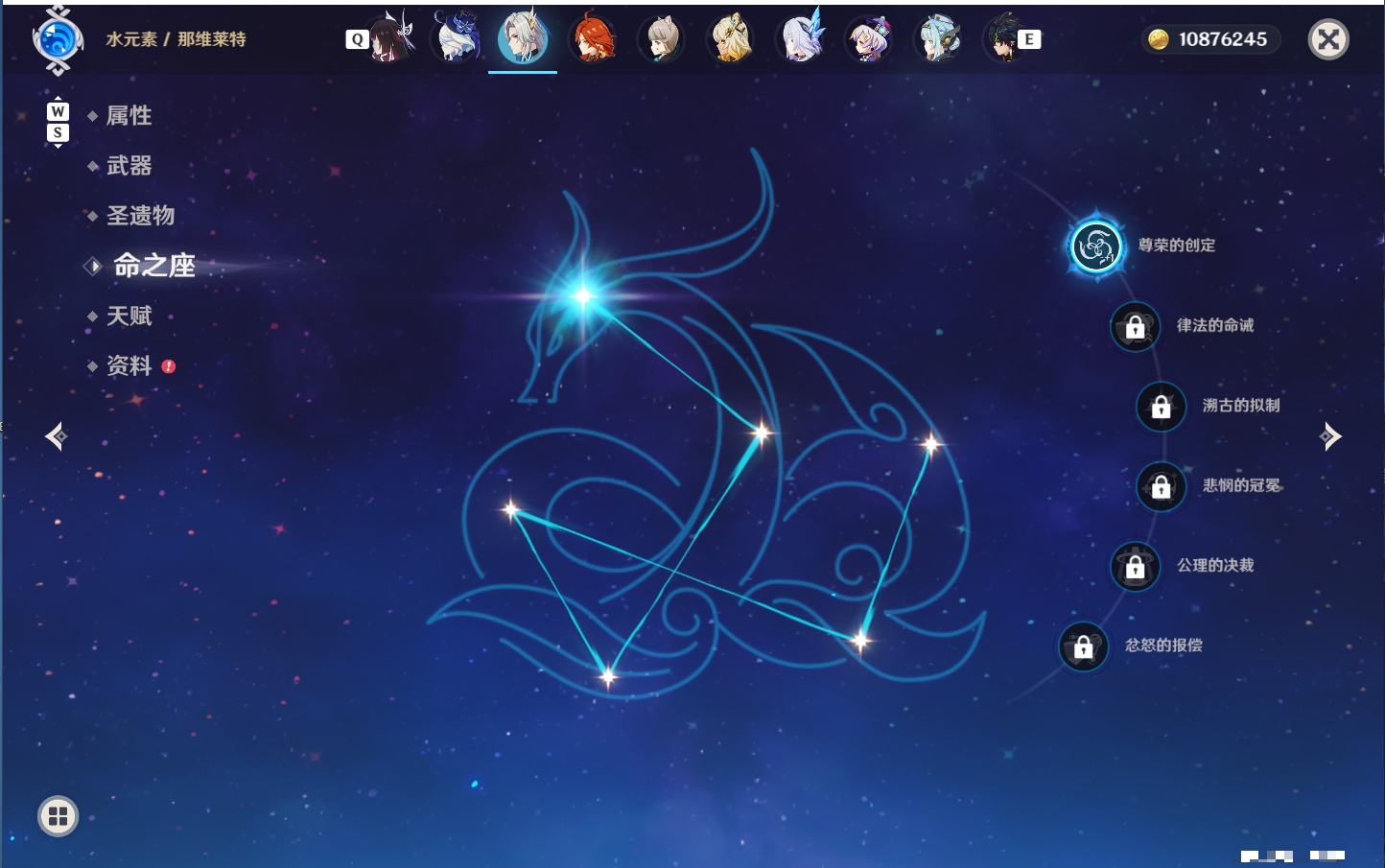
Task: Open the four-square grid menu button
Action: click(x=58, y=816)
